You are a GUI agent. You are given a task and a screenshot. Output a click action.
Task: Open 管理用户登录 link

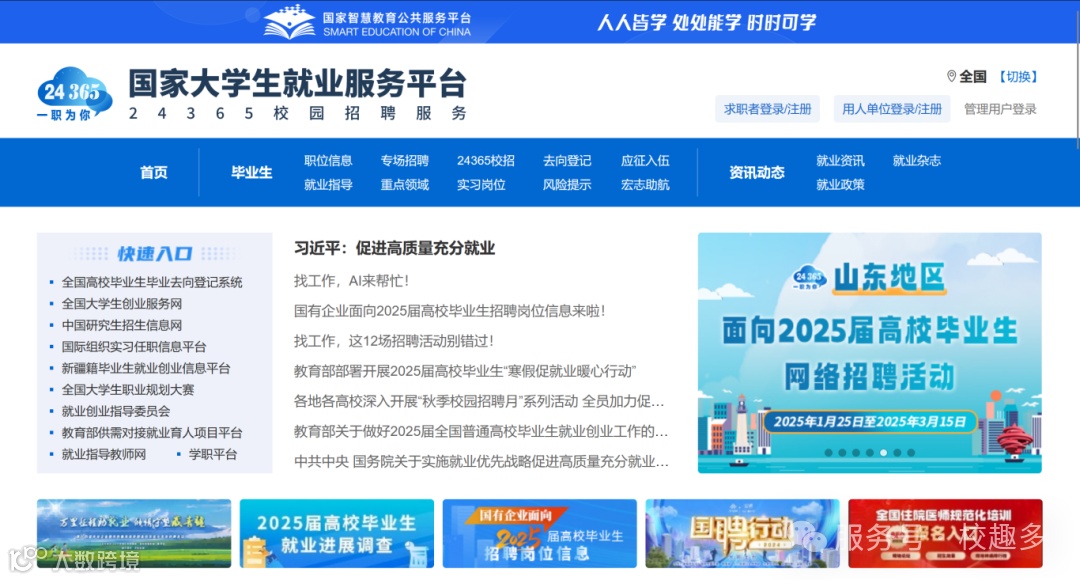(x=999, y=109)
